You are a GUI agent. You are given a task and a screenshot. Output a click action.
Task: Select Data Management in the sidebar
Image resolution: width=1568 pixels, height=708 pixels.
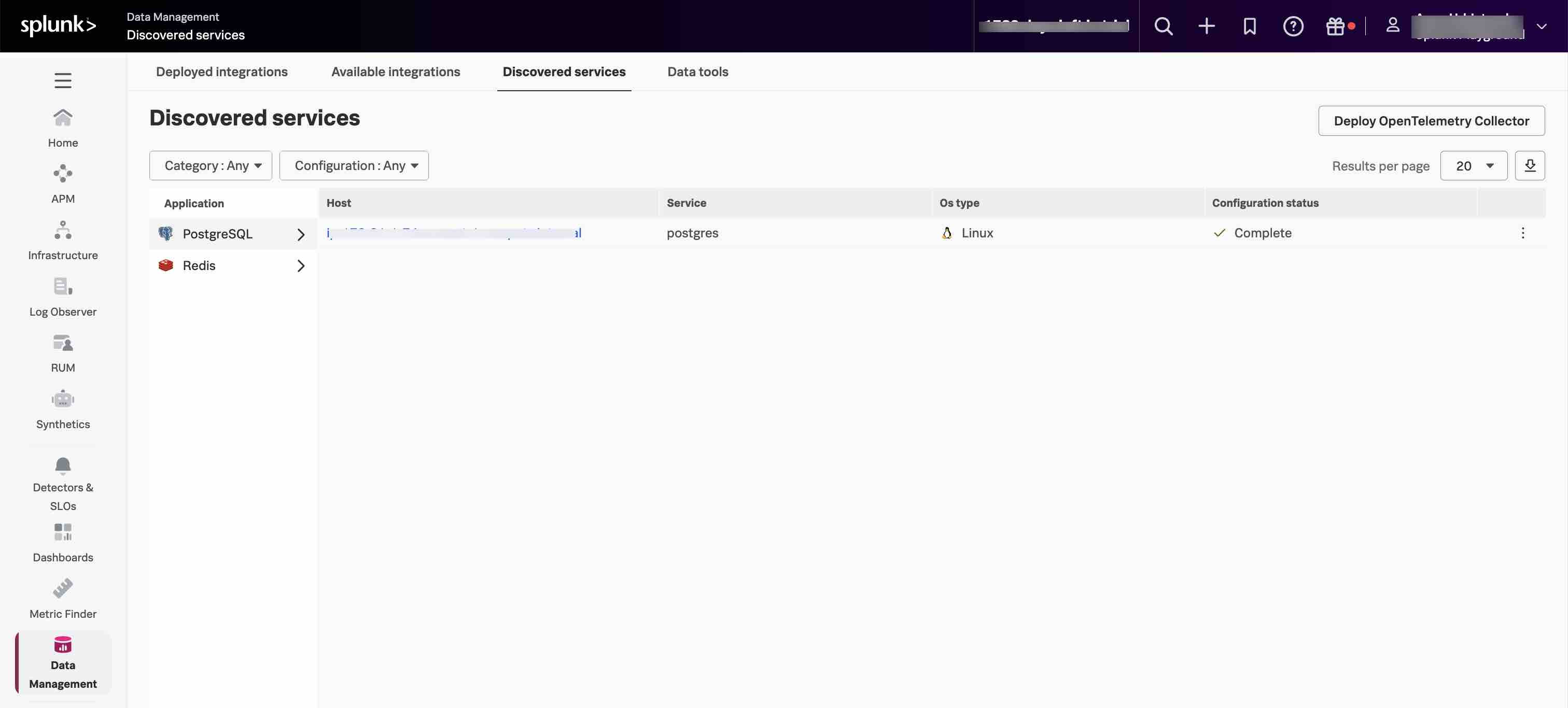[x=63, y=662]
